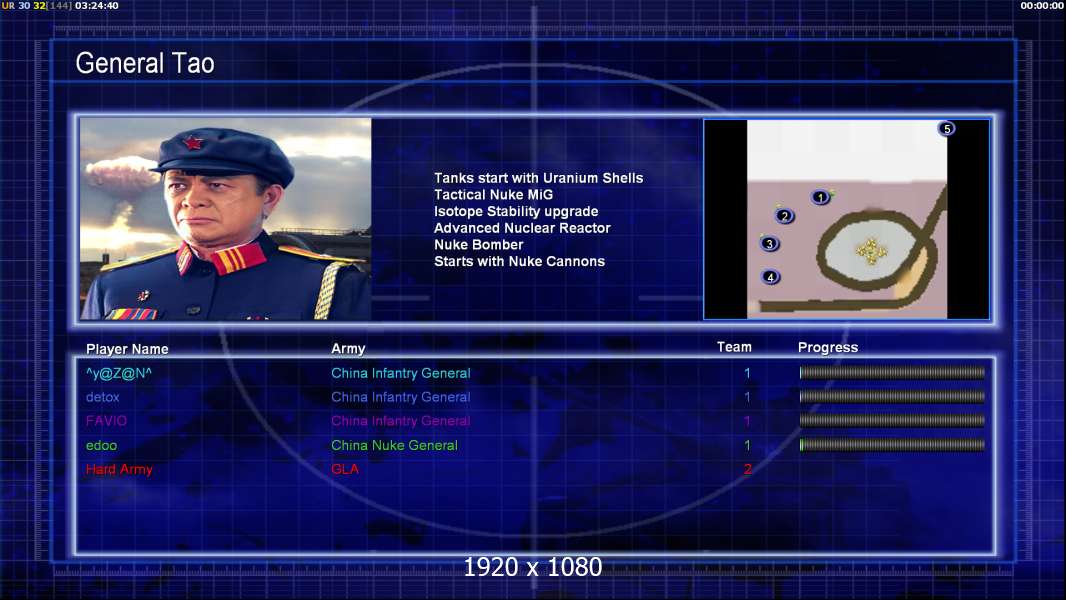Click start position marker 1 on minimap
This screenshot has width=1066, height=600.
[x=821, y=198]
